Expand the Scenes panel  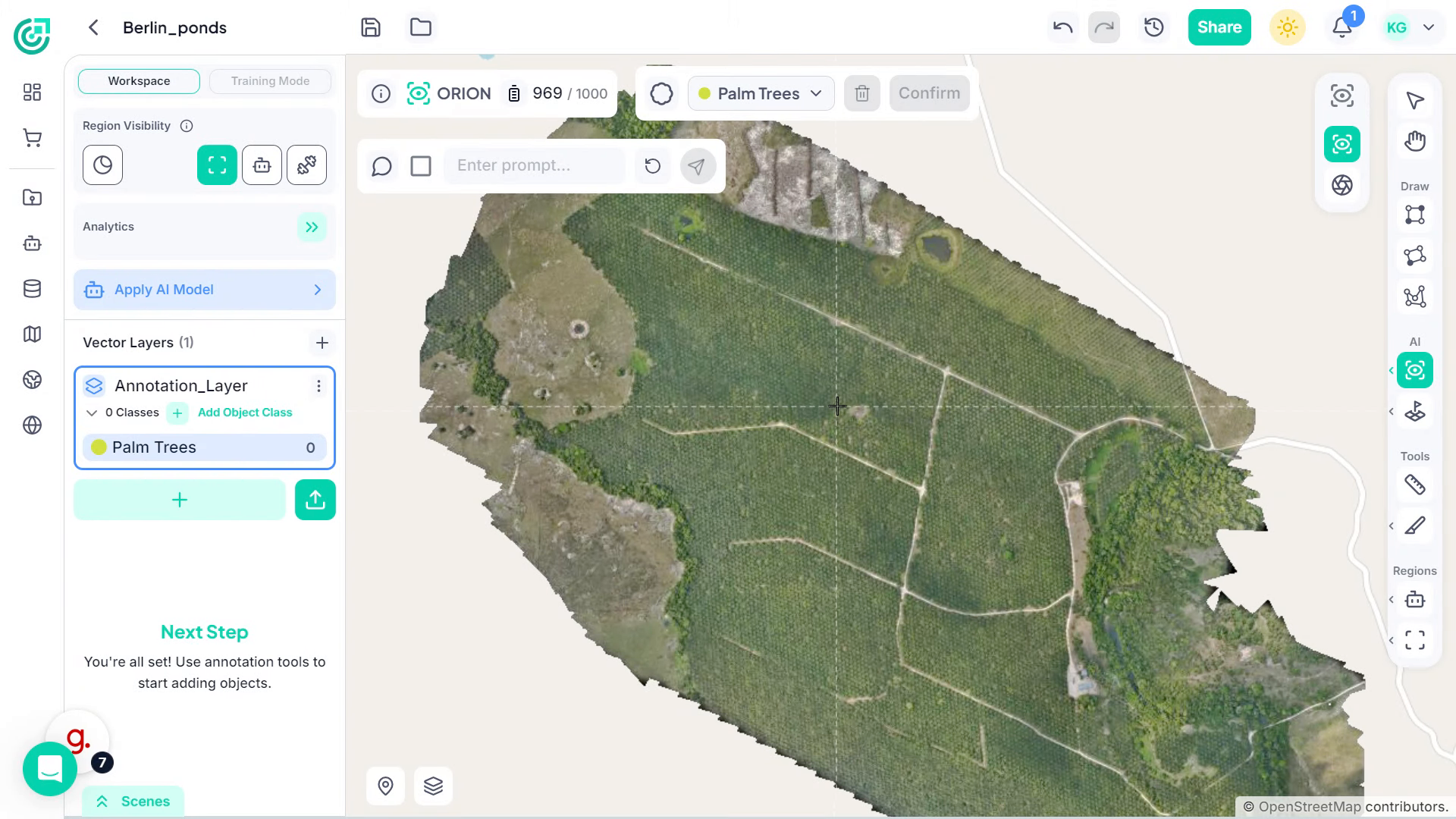(x=133, y=802)
